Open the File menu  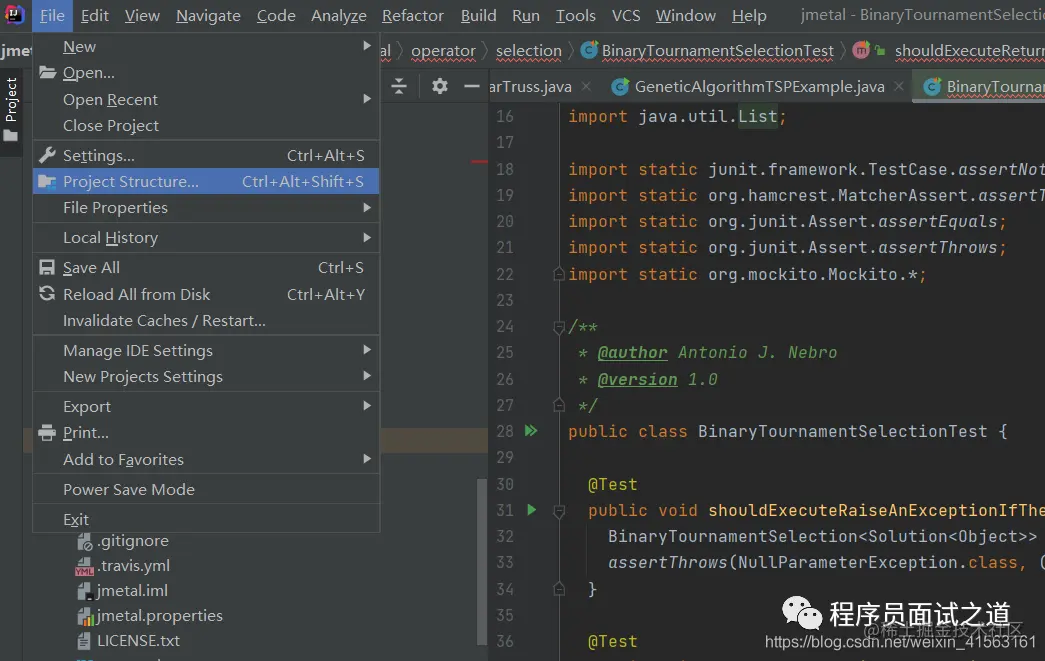point(52,15)
